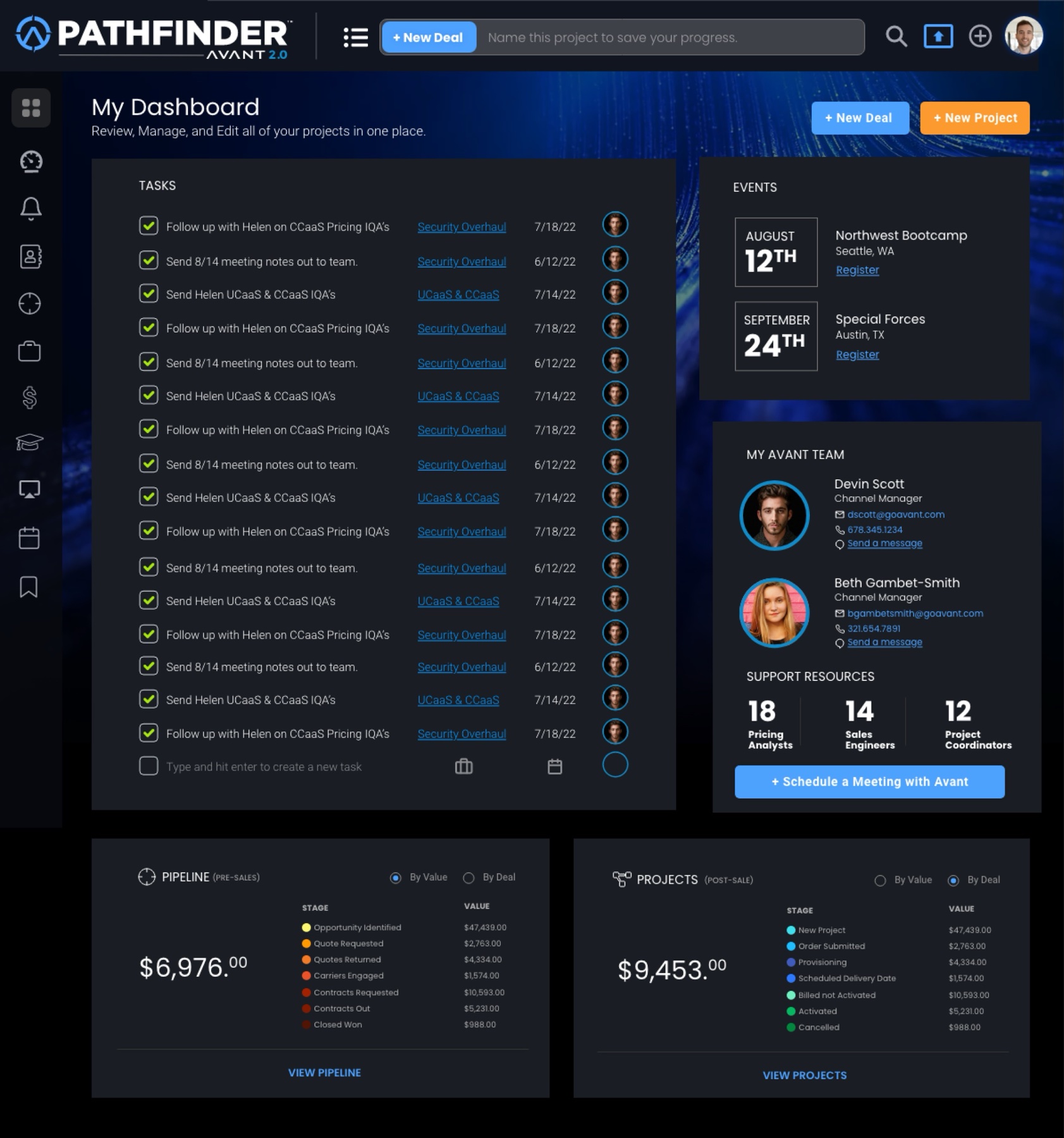The image size is (1064, 1138).
Task: Toggle the empty new task checkbox
Action: (x=149, y=766)
